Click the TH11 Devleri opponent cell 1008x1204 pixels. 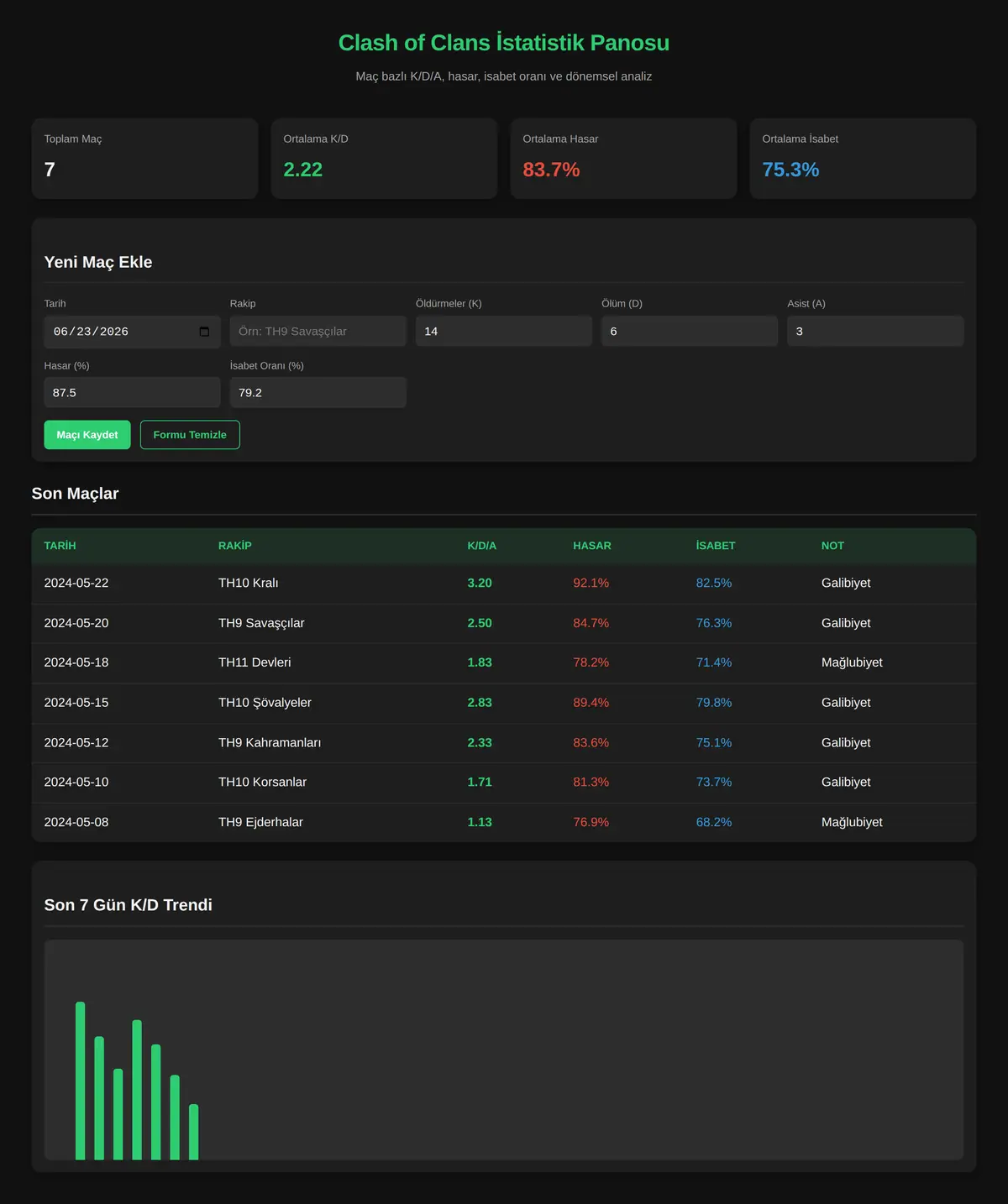tap(255, 662)
